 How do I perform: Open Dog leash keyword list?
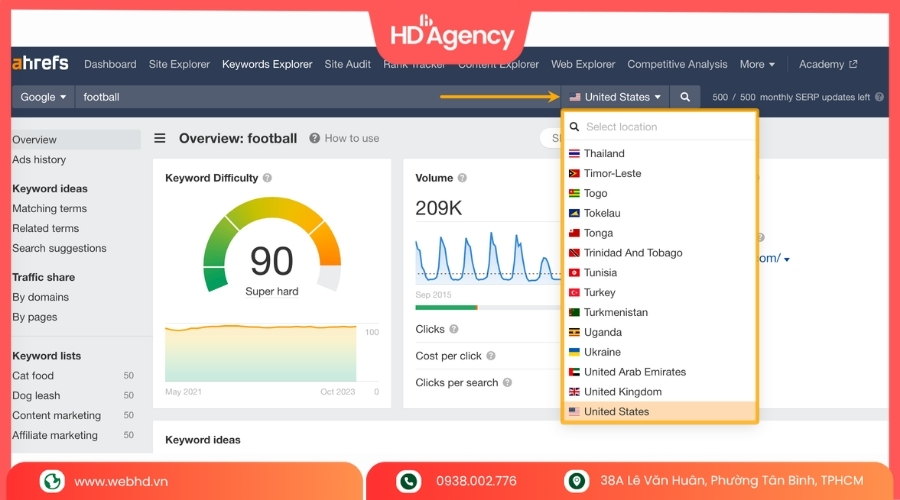(x=36, y=396)
